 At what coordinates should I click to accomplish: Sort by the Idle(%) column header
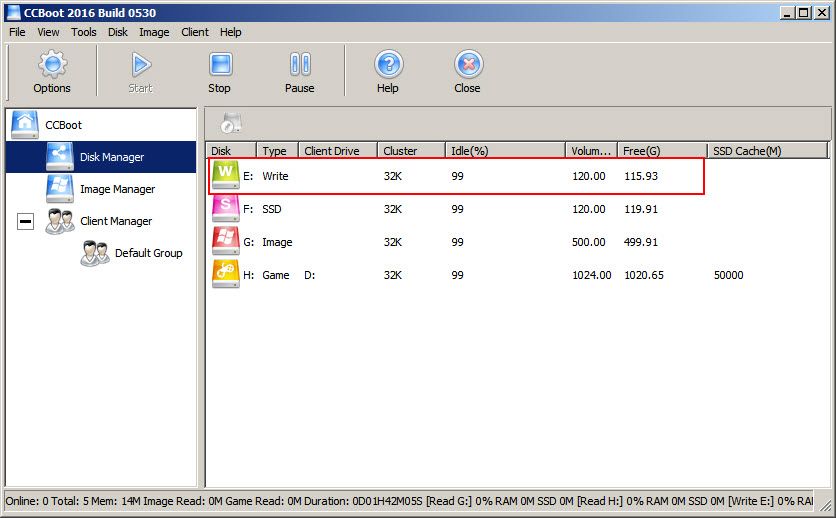(505, 151)
